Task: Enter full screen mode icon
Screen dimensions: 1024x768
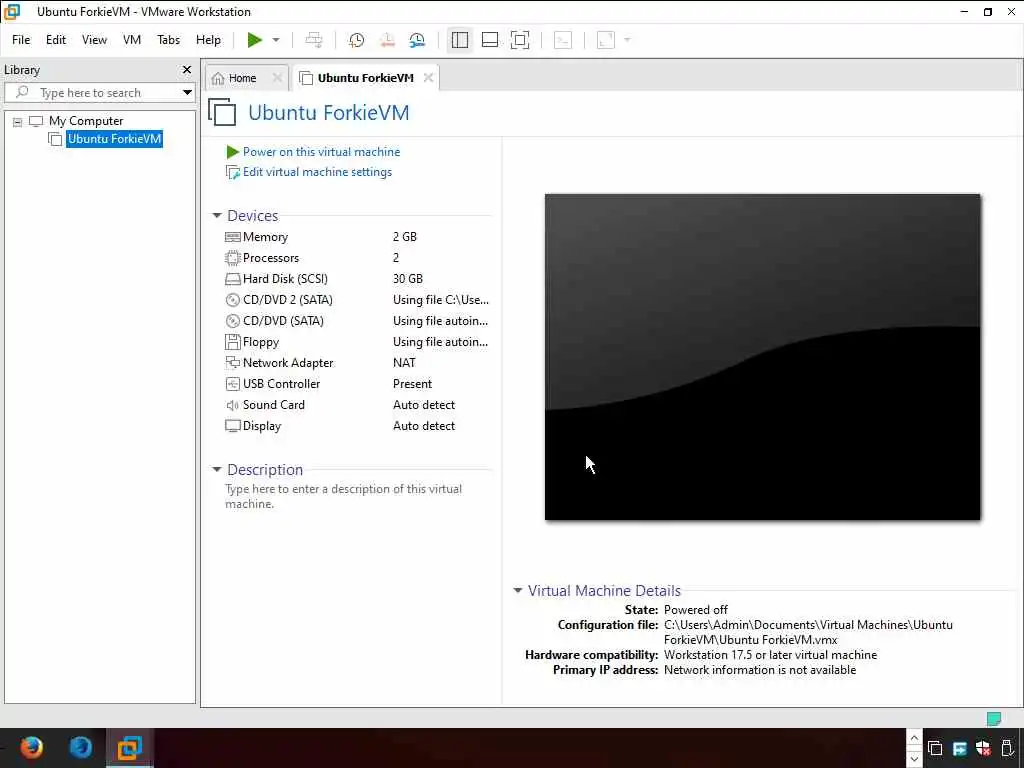Action: (x=520, y=40)
